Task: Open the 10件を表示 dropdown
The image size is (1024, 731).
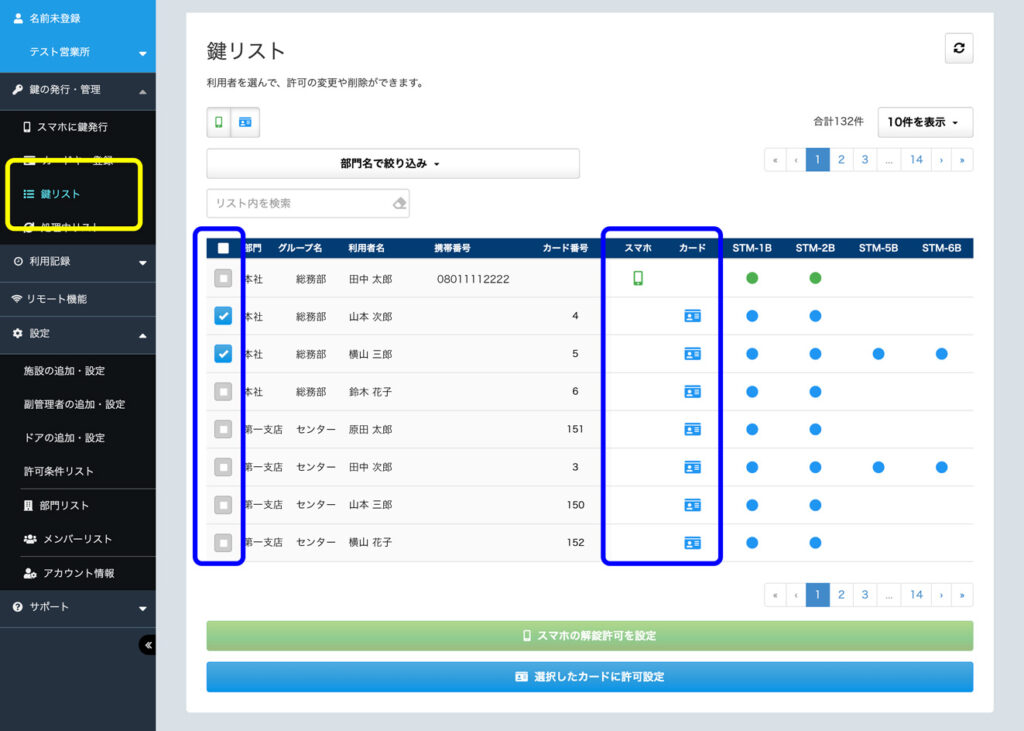Action: (x=924, y=122)
